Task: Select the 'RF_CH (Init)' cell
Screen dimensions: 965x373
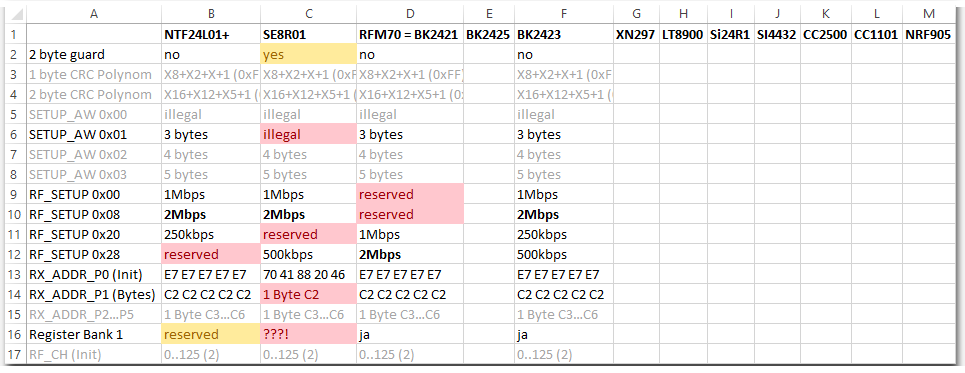Action: coord(94,355)
